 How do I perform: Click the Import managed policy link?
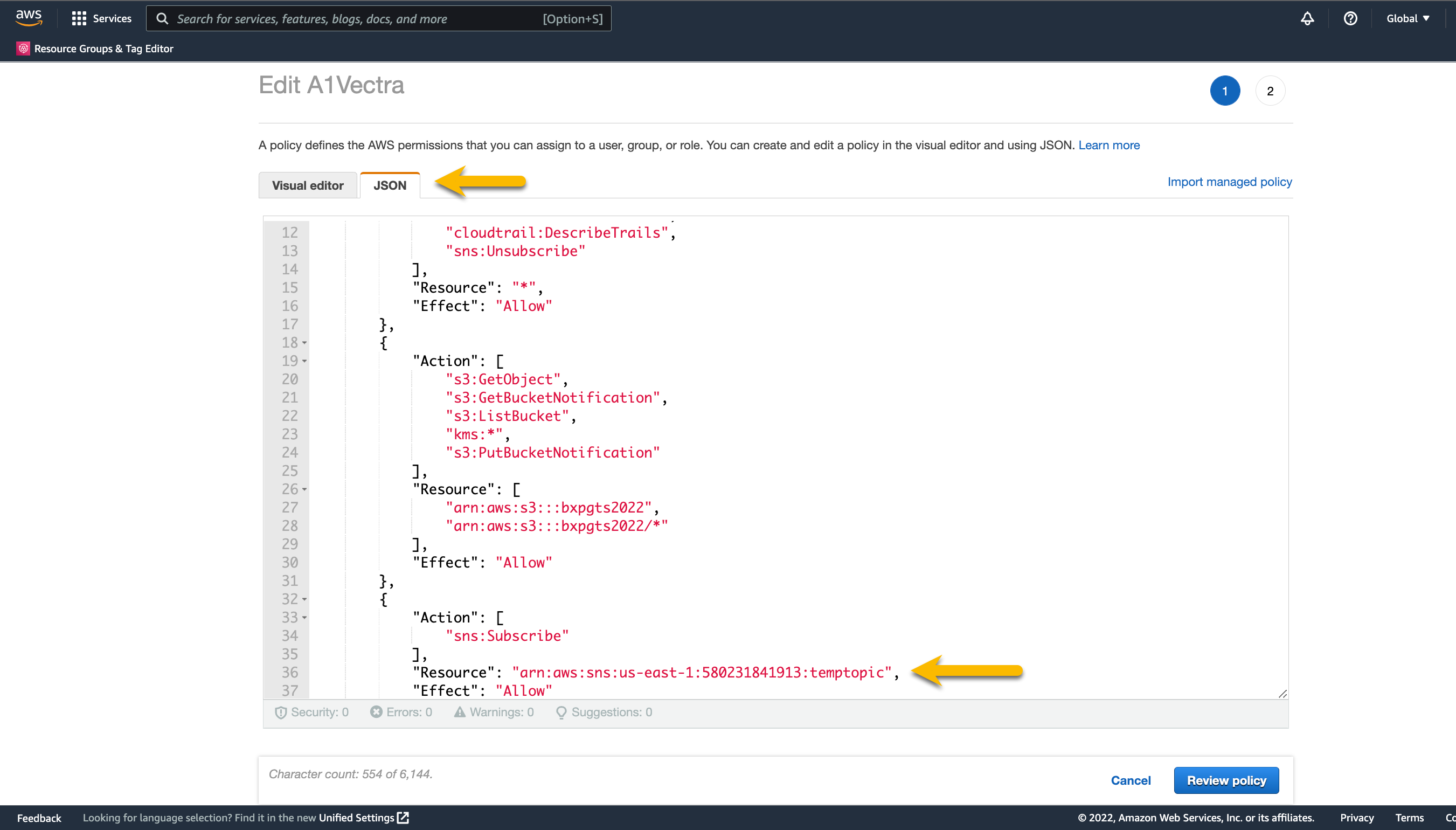[1229, 182]
